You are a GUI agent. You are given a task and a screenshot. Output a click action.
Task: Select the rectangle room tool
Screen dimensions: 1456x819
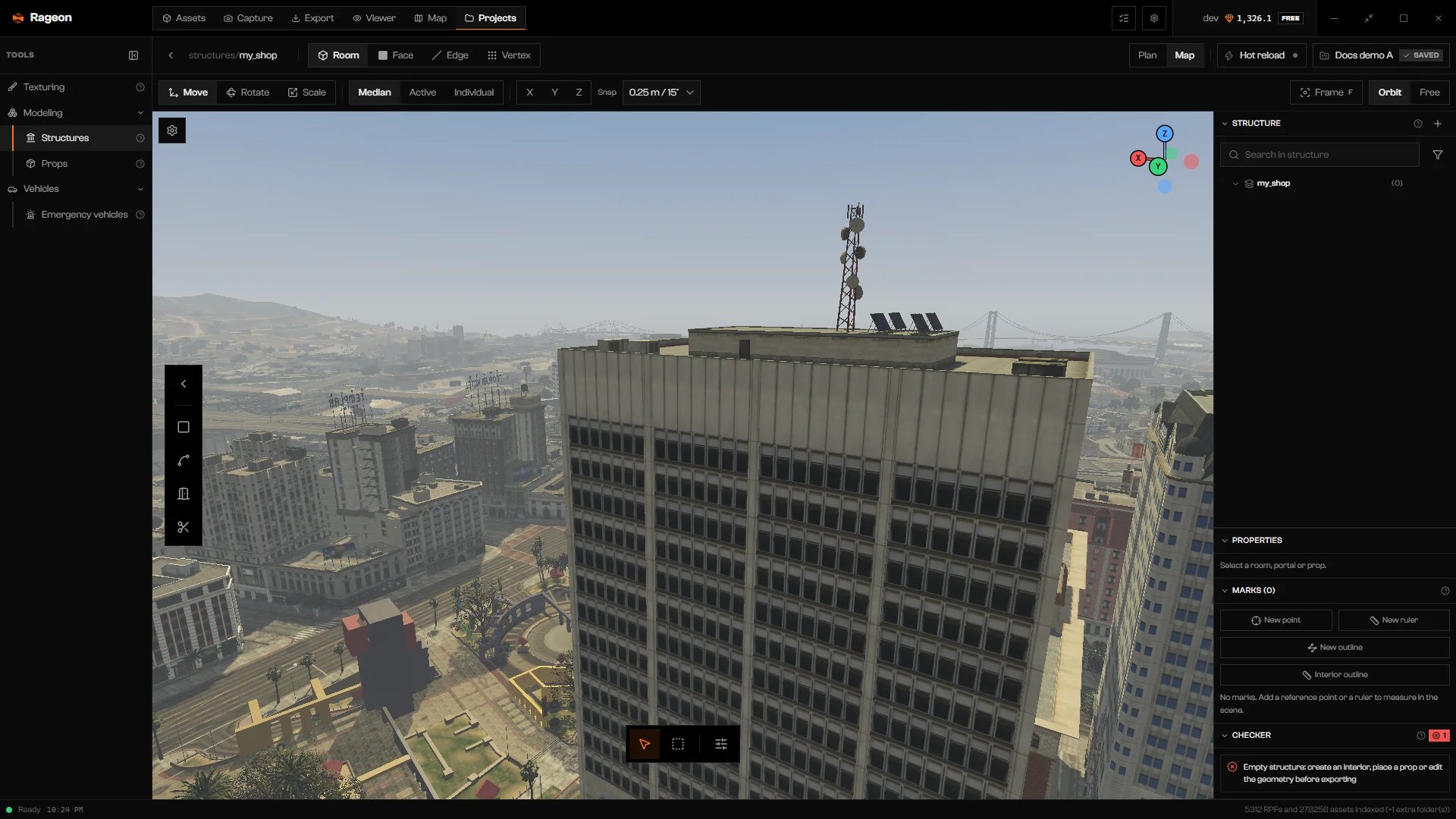click(184, 427)
